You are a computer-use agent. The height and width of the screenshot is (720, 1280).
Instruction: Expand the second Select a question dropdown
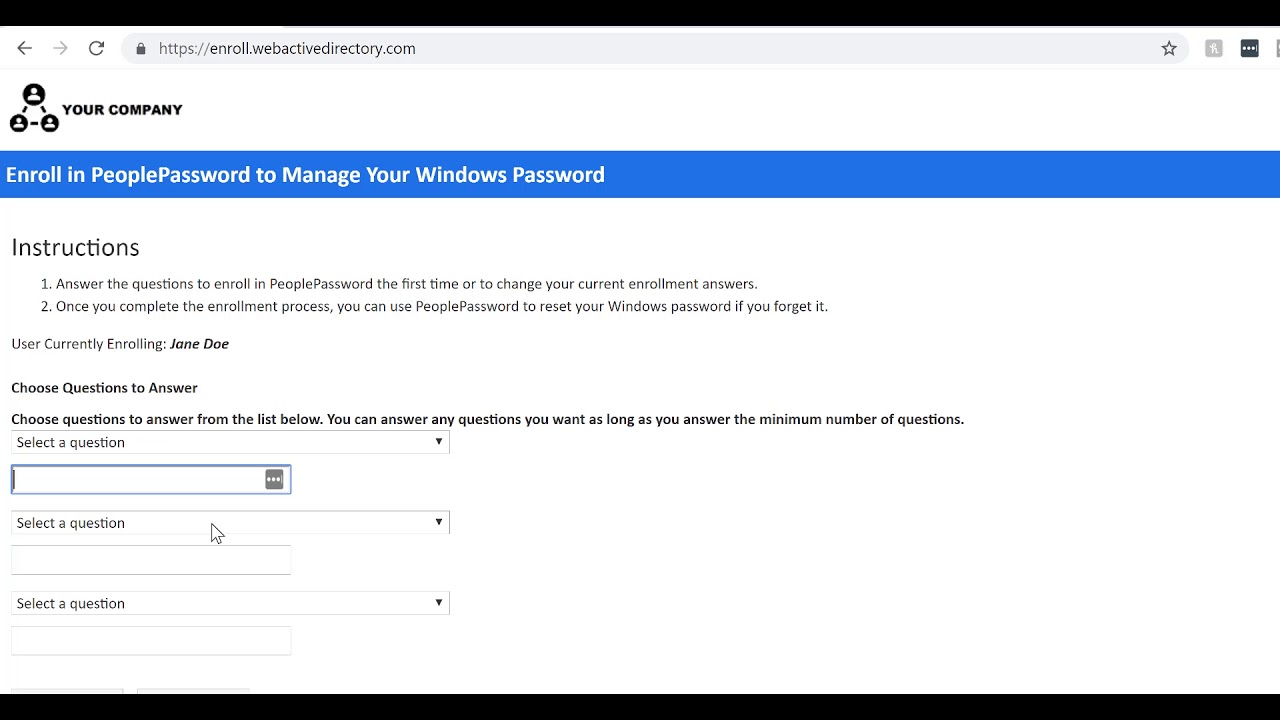pos(230,523)
